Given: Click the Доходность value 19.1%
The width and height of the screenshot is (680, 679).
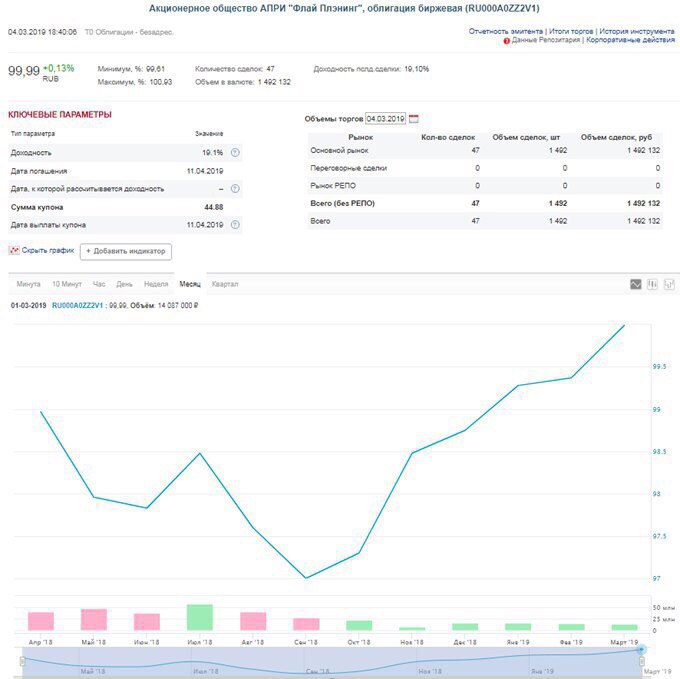Looking at the screenshot, I should point(212,153).
